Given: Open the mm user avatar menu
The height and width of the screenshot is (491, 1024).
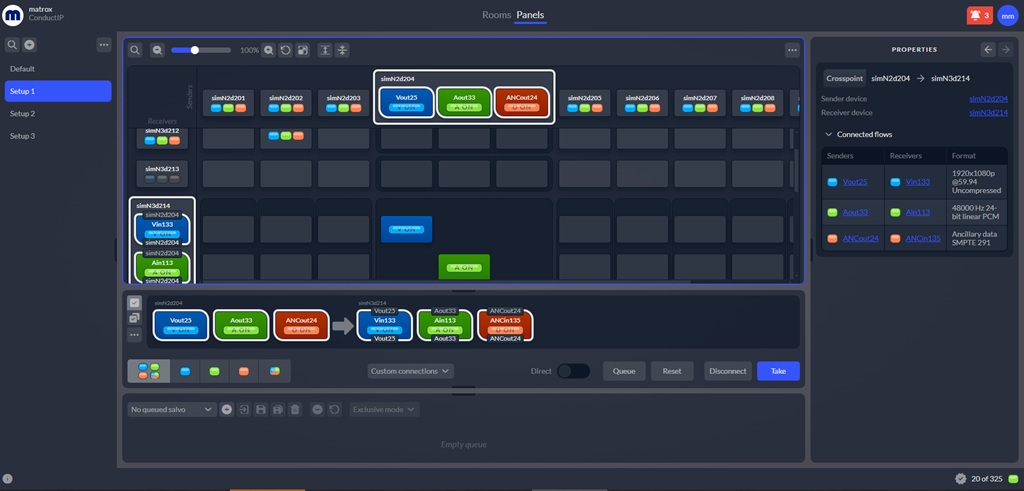Looking at the screenshot, I should (x=1008, y=15).
